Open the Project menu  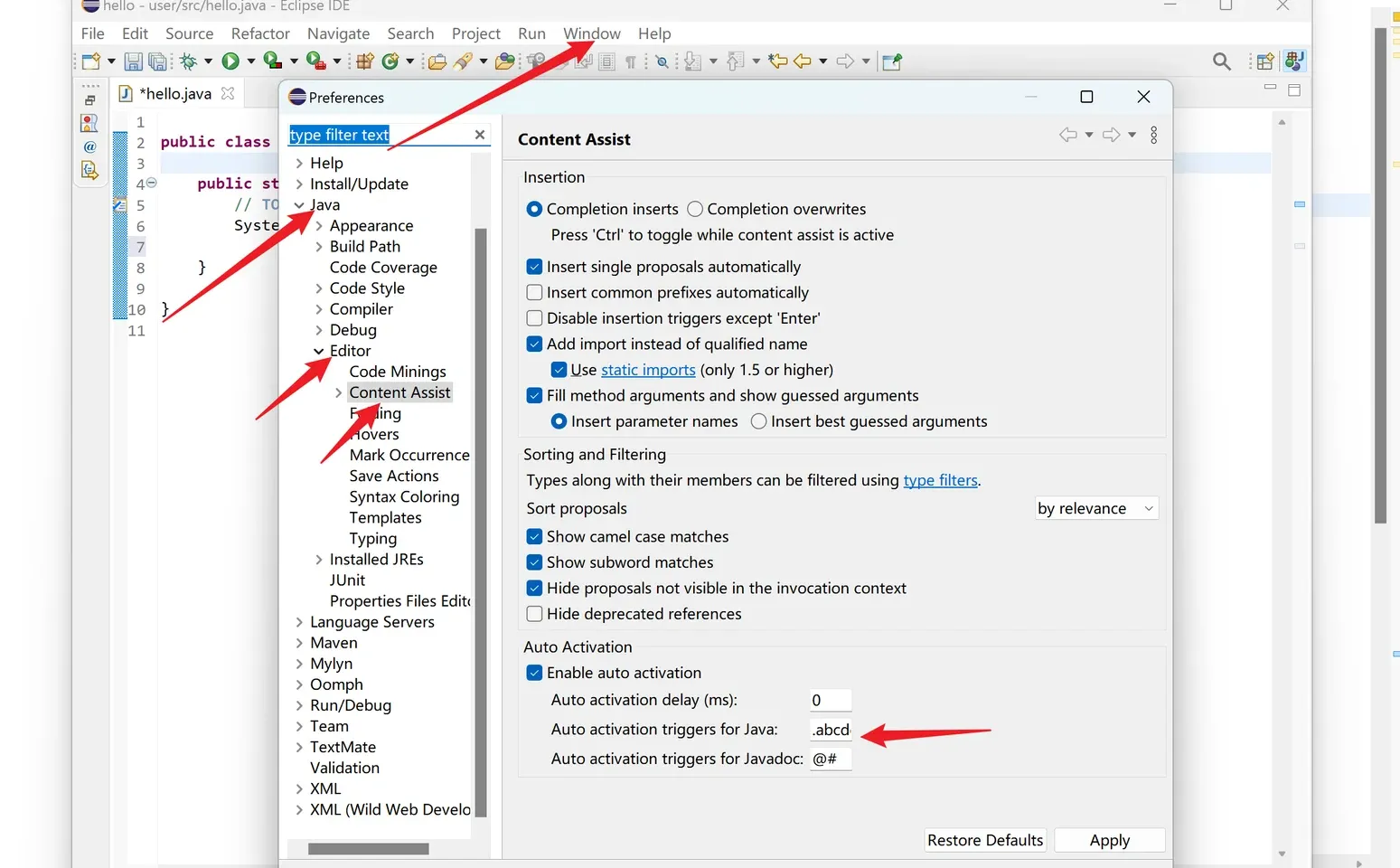[x=476, y=33]
